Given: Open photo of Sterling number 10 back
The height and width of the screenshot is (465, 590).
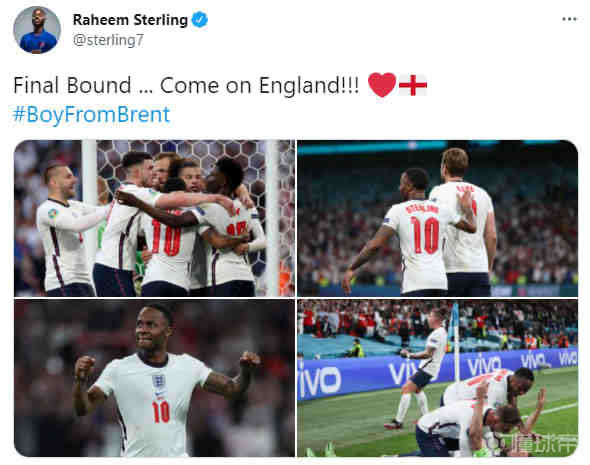Looking at the screenshot, I should [x=437, y=218].
